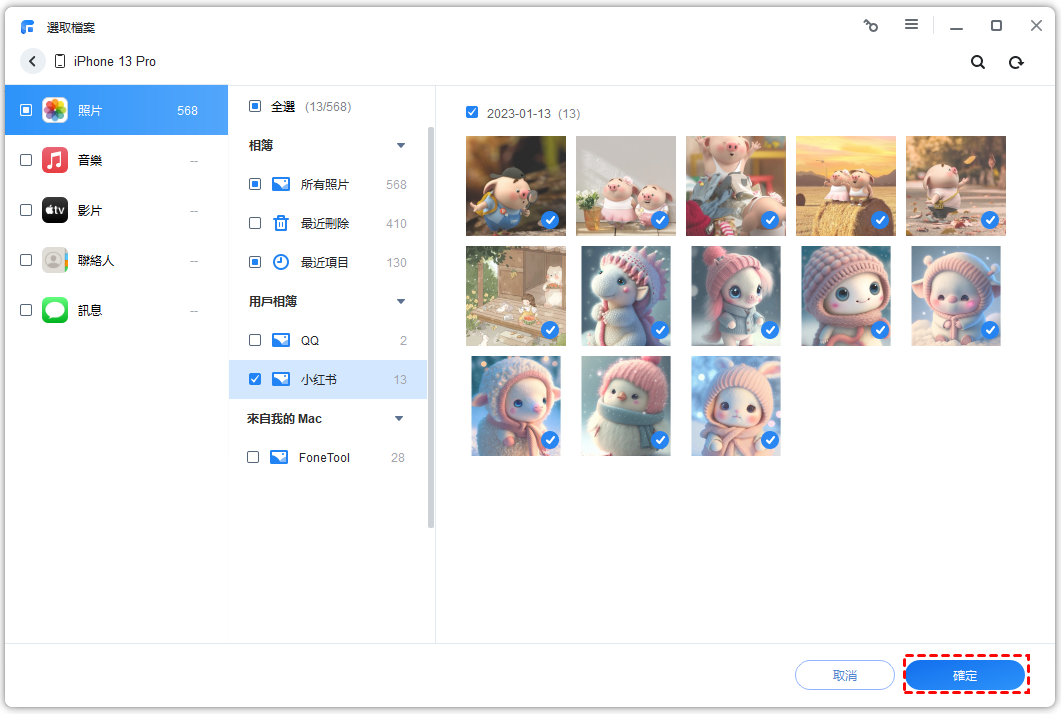Click the 取消 cancel button
The image size is (1061, 714).
844,676
